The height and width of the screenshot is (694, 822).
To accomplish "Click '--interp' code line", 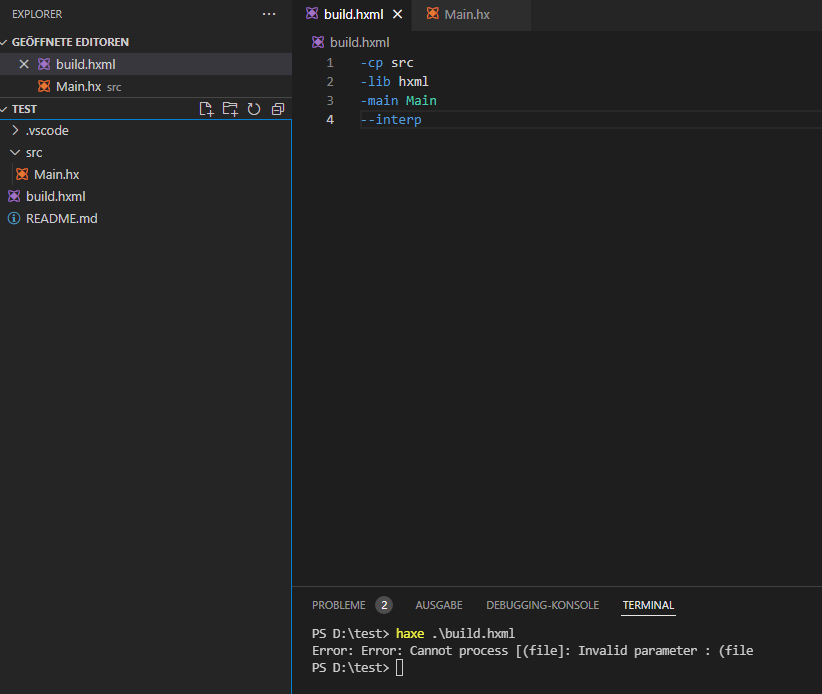I will pyautogui.click(x=391, y=120).
